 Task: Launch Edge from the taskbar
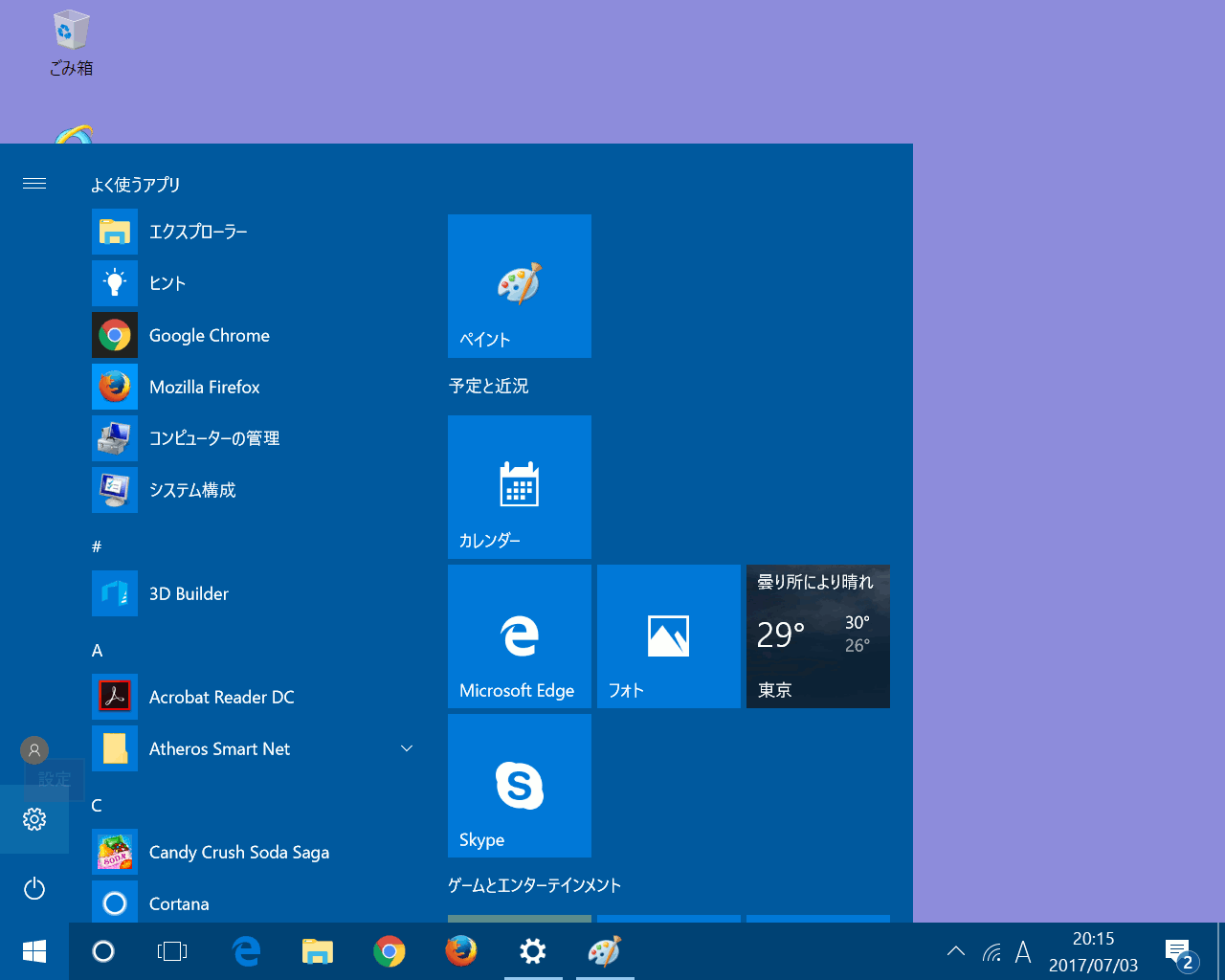247,951
